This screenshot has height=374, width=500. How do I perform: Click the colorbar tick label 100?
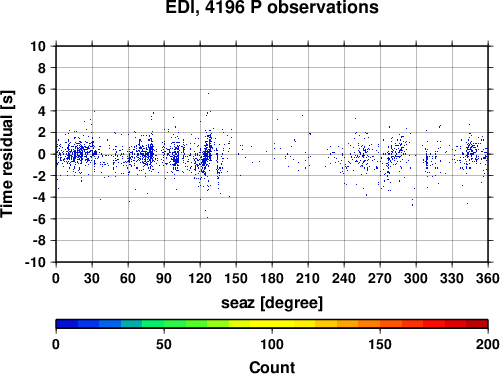pyautogui.click(x=272, y=344)
